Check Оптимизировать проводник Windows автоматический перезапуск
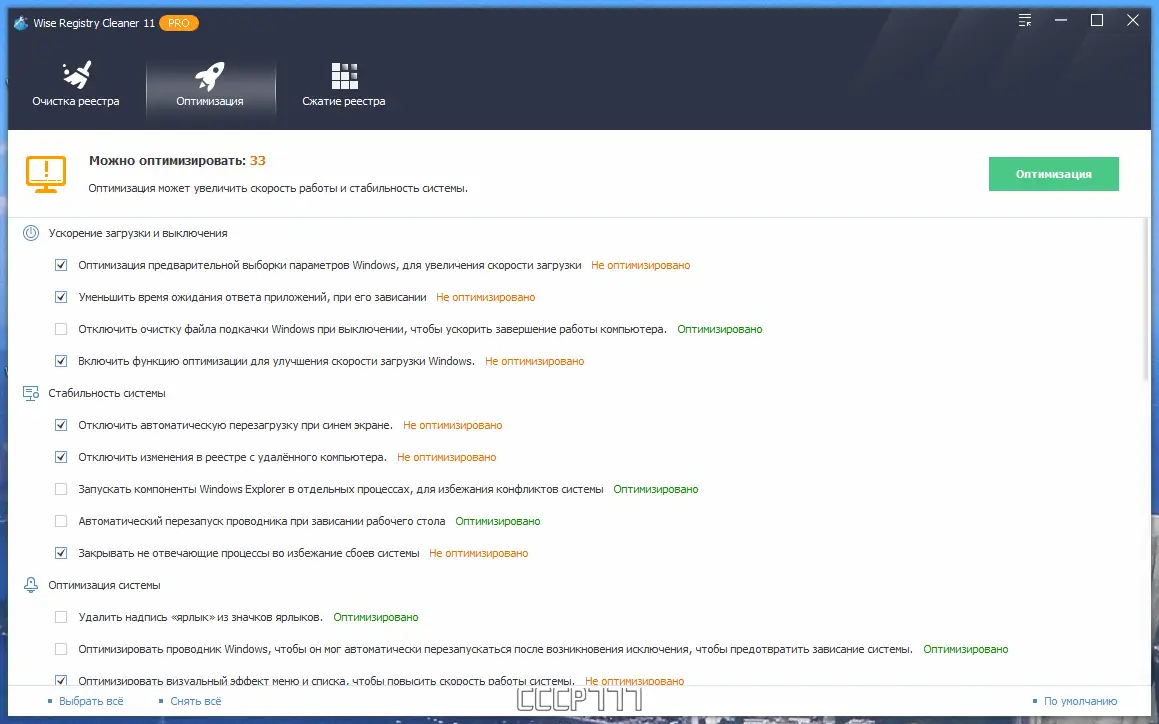This screenshot has width=1159, height=724. click(61, 649)
